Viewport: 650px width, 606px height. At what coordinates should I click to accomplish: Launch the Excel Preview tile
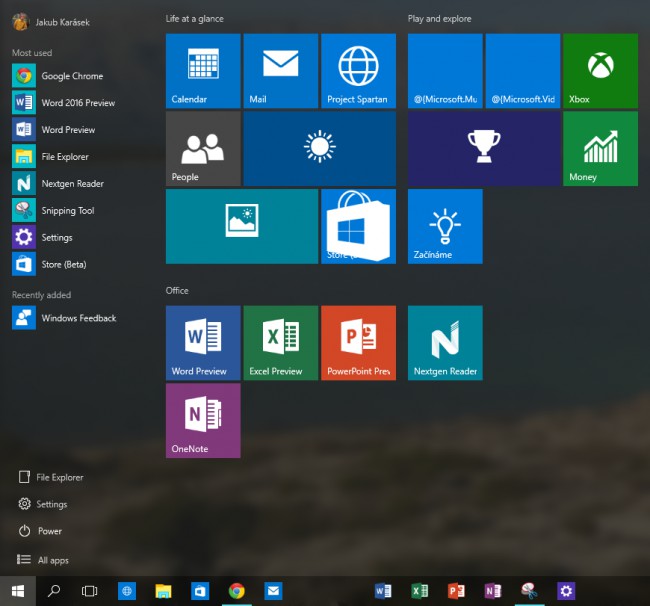[x=281, y=343]
